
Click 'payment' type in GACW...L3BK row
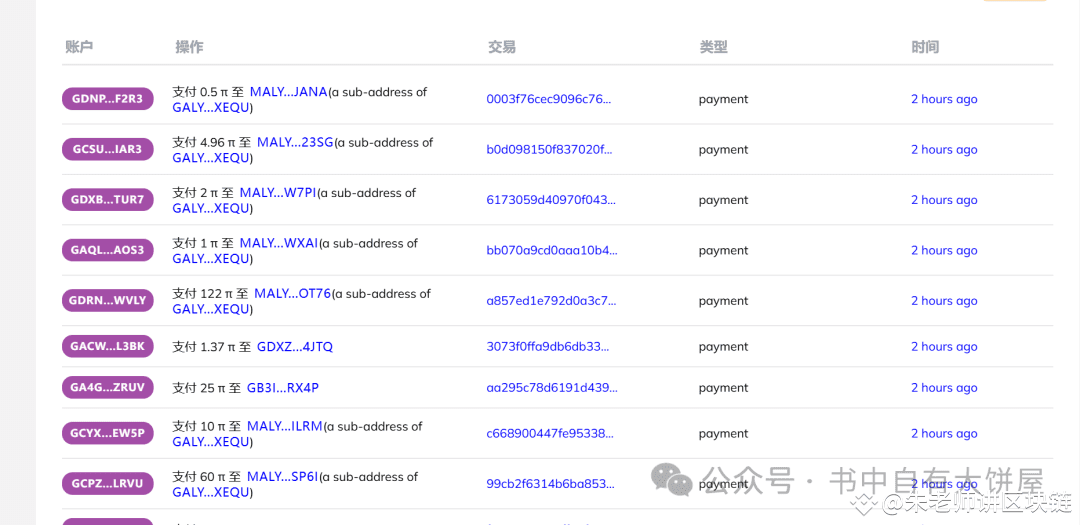click(x=723, y=347)
